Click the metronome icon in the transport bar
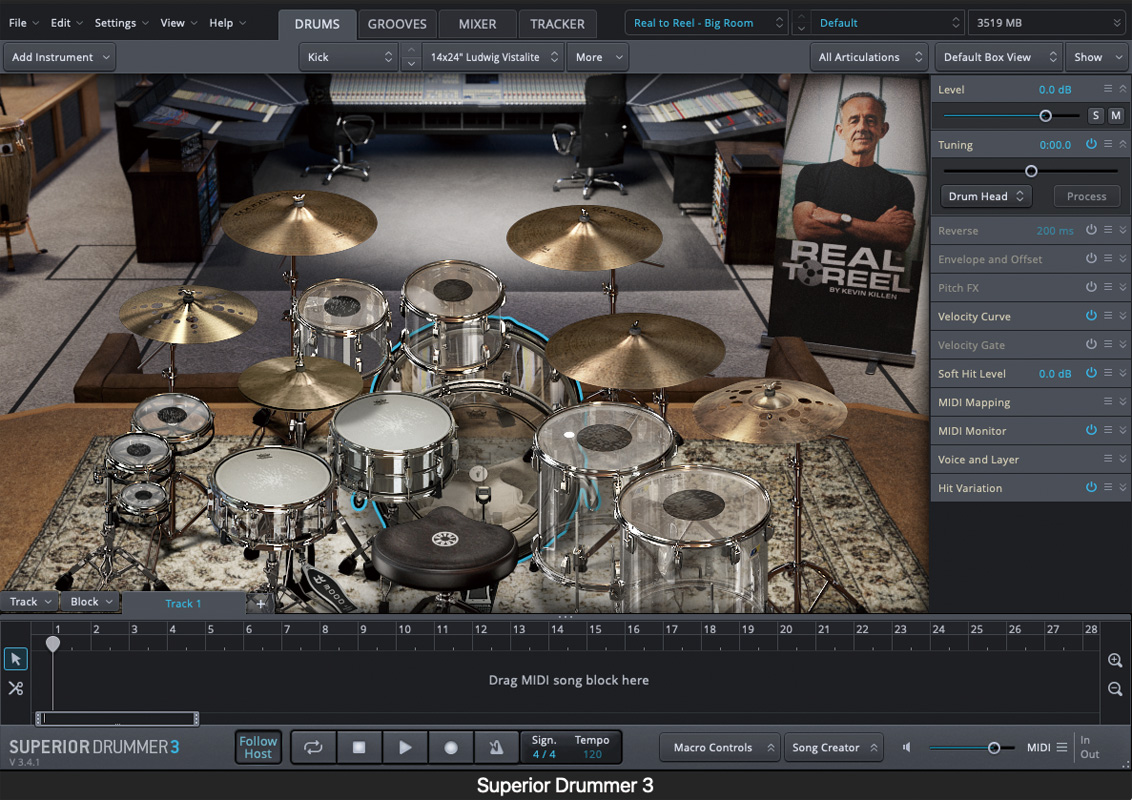The height and width of the screenshot is (800, 1132). [x=497, y=746]
